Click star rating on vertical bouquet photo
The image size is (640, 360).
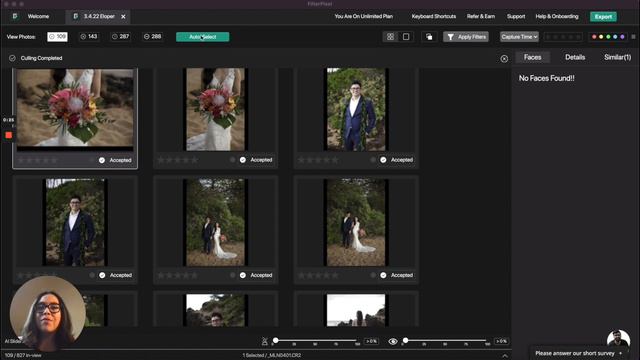tap(178, 160)
